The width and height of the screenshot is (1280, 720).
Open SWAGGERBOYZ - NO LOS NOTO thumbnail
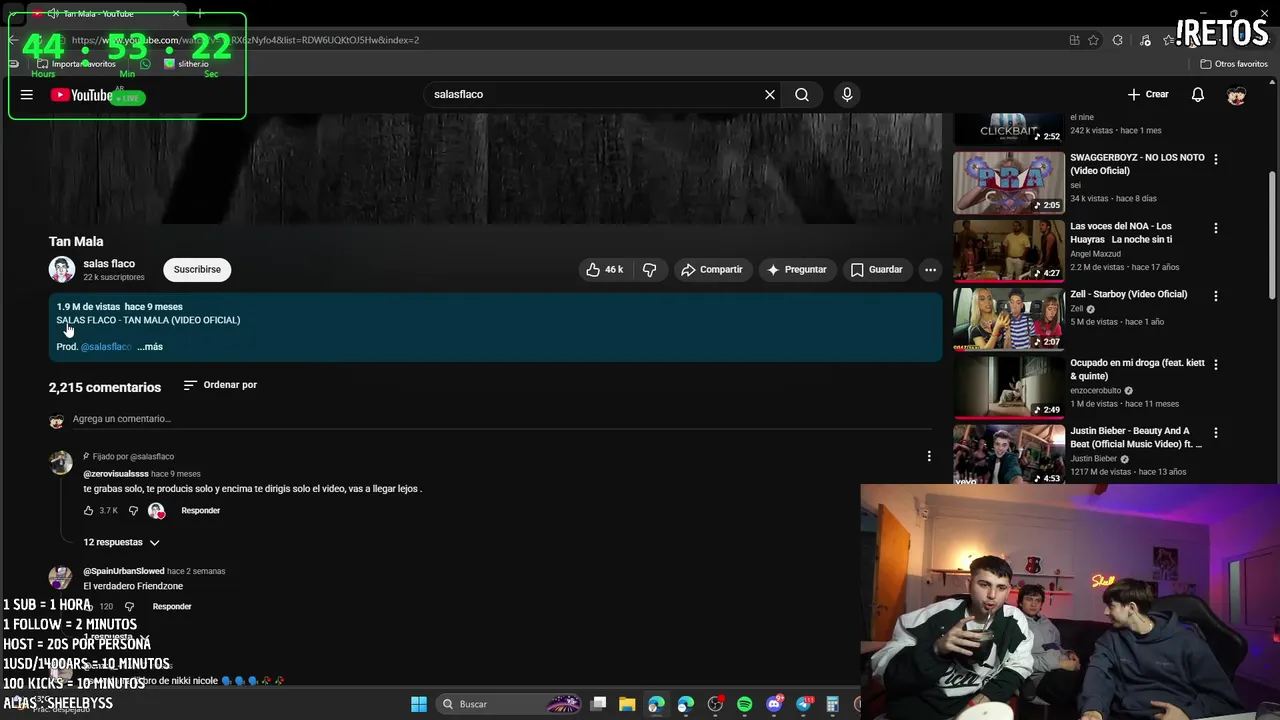[1008, 182]
